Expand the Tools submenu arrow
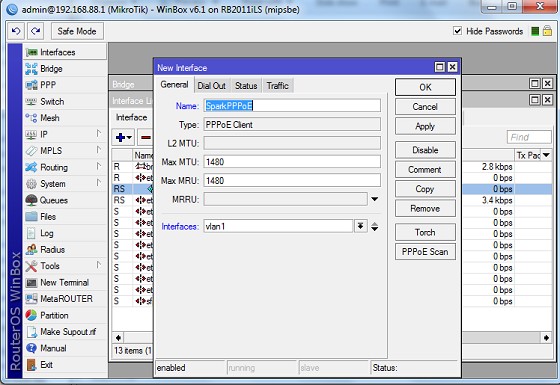The width and height of the screenshot is (560, 385). [99, 265]
